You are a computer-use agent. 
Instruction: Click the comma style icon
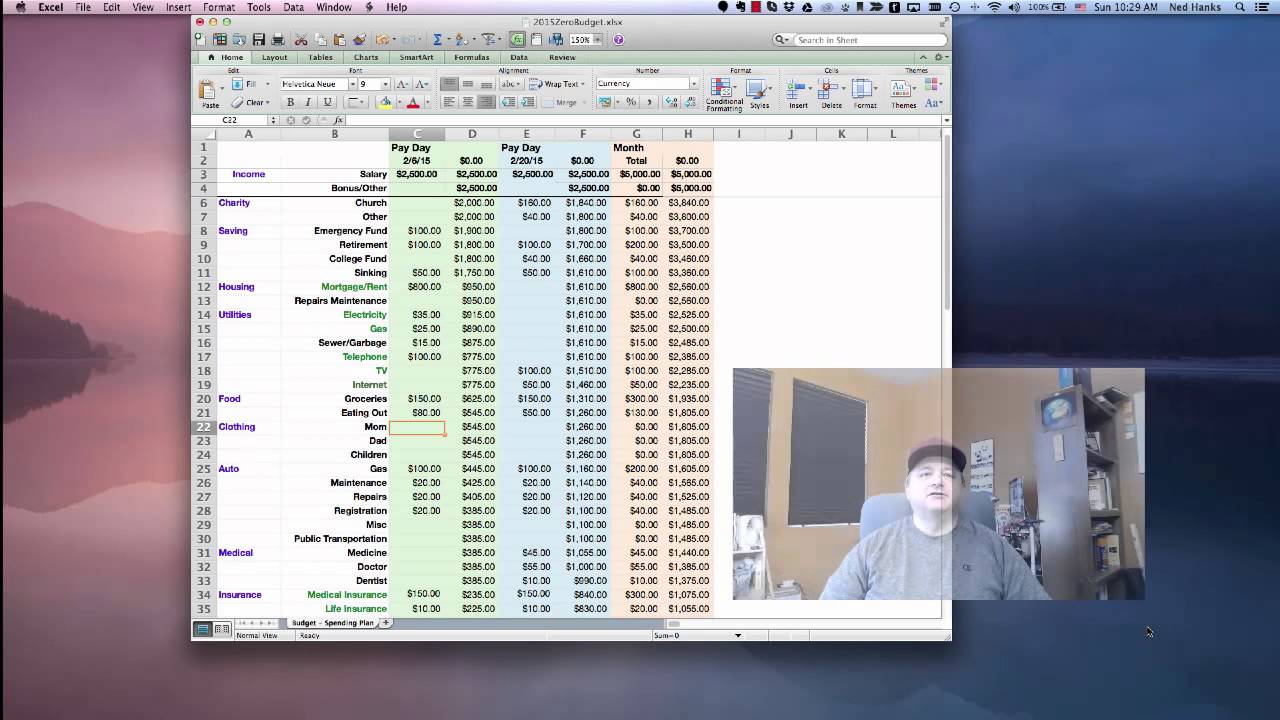tap(649, 102)
